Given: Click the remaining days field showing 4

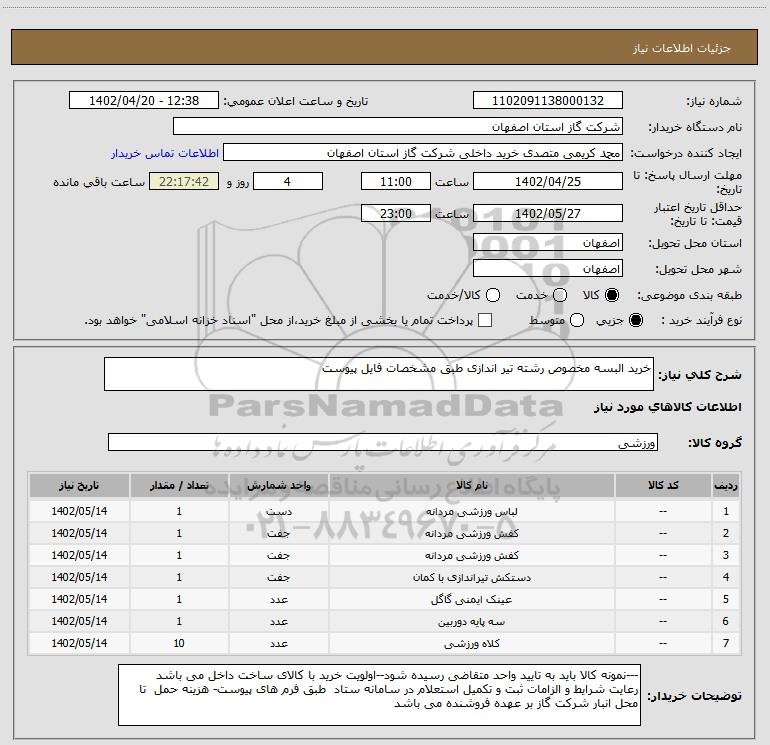Looking at the screenshot, I should pyautogui.click(x=288, y=181).
